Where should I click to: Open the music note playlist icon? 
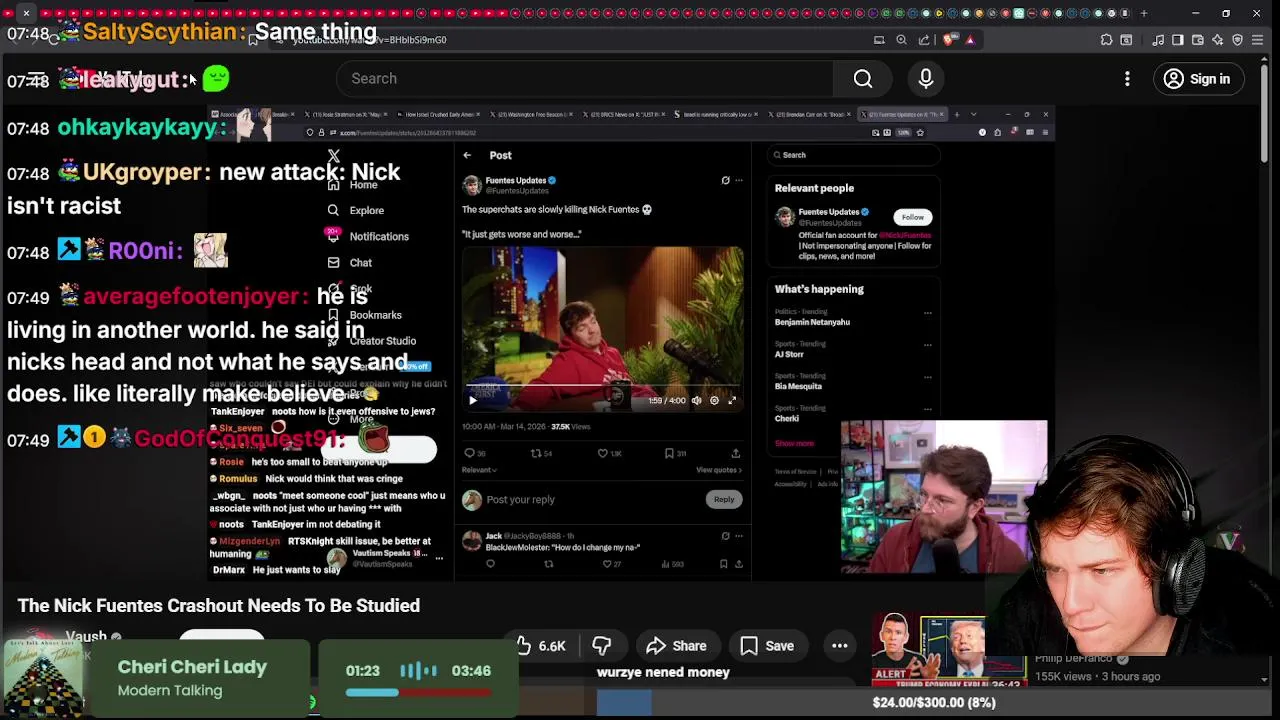[1158, 40]
